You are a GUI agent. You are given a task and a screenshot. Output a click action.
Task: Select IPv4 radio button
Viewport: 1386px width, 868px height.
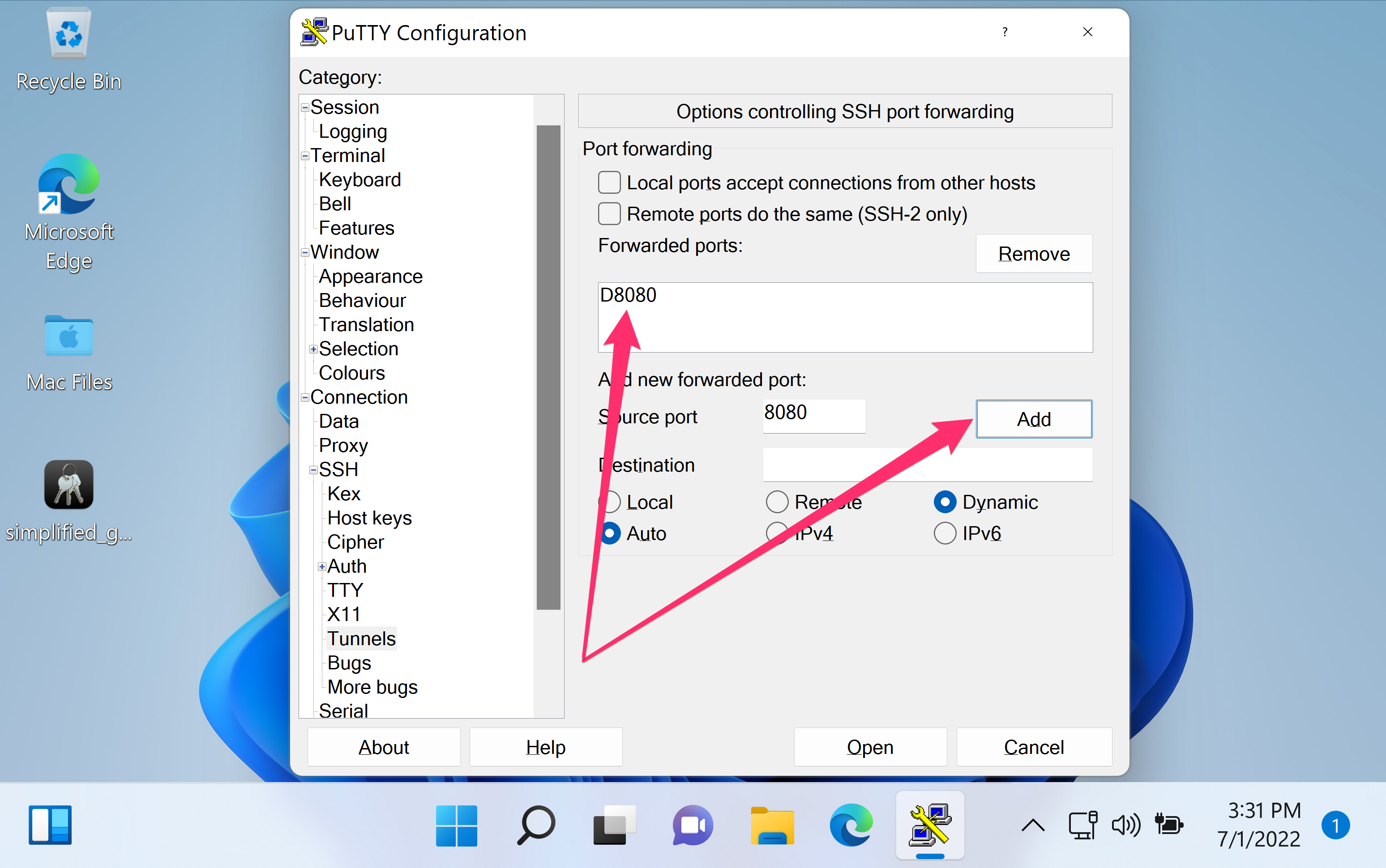click(x=777, y=533)
